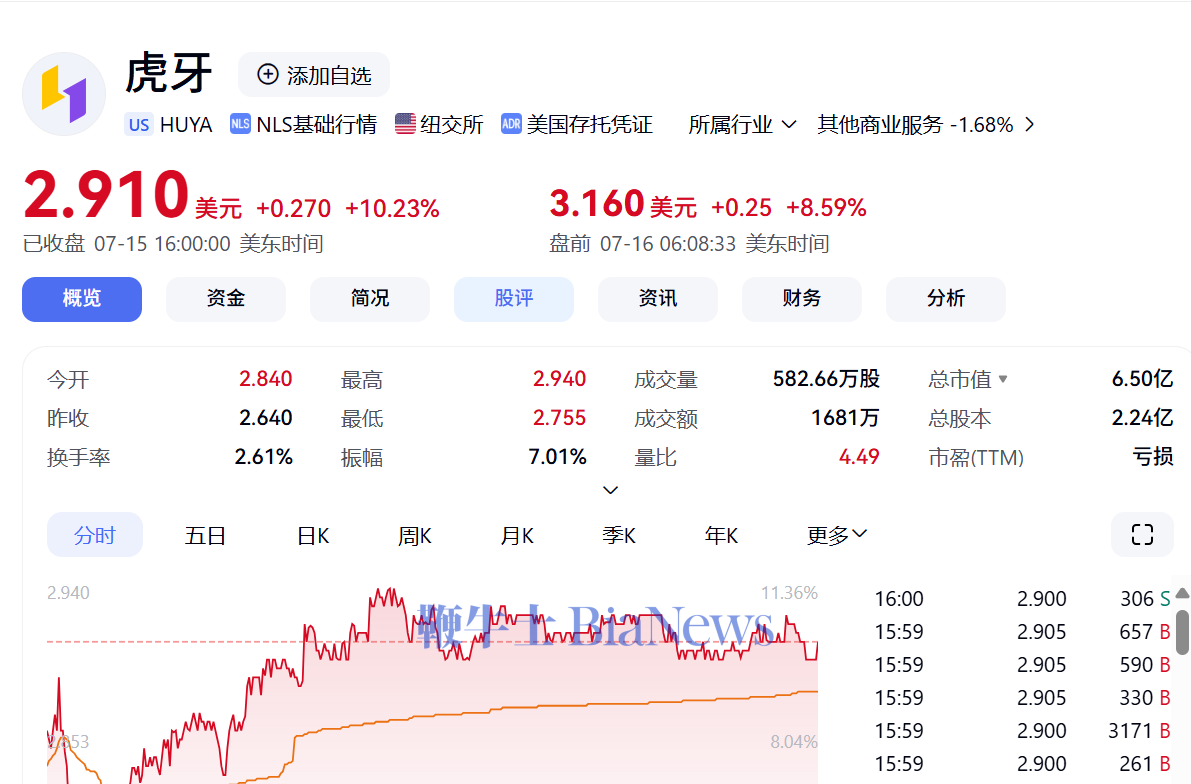
Task: Select the 概览 tab
Action: [82, 299]
